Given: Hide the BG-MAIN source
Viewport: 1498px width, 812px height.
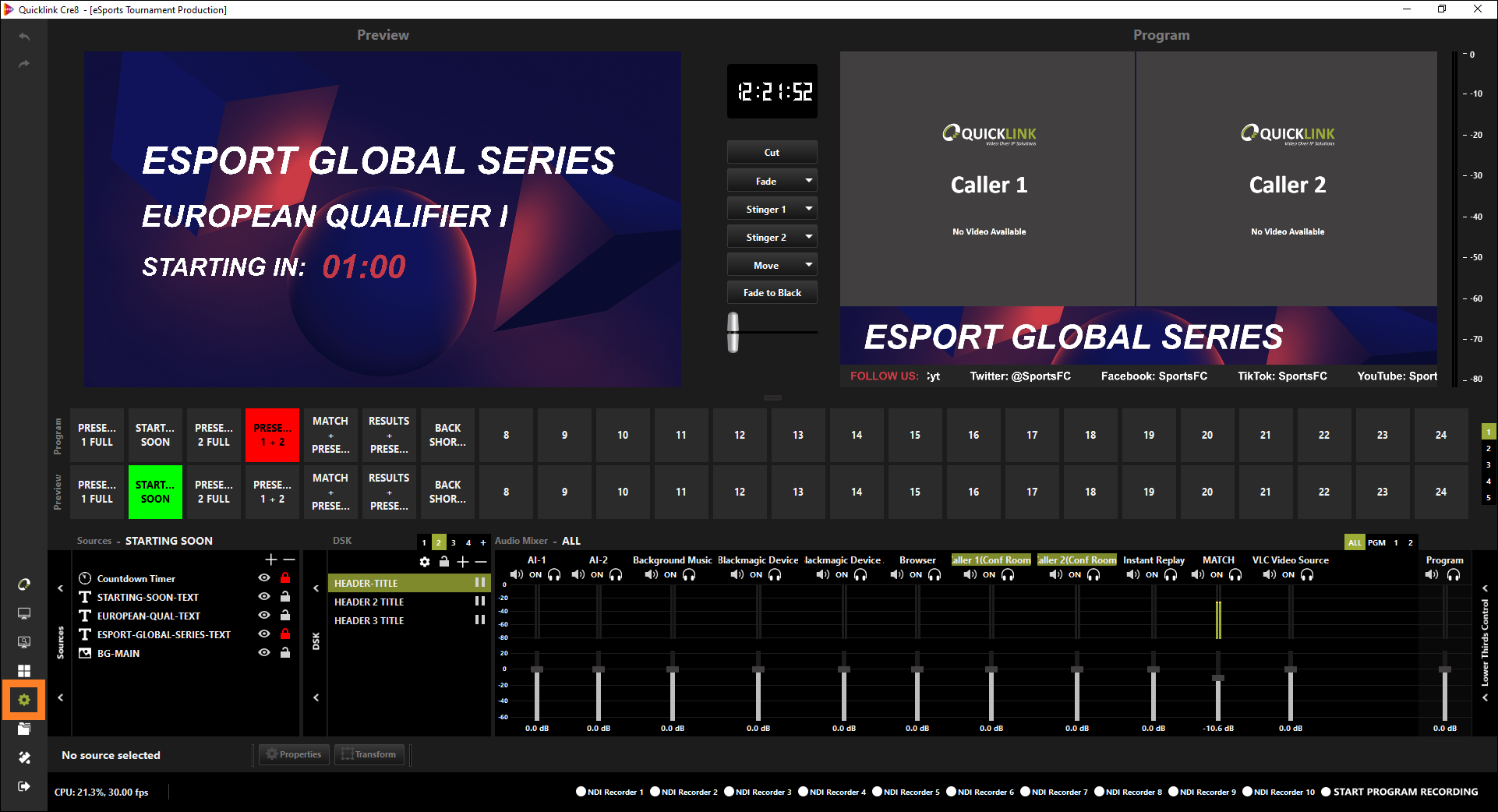Looking at the screenshot, I should [x=264, y=653].
